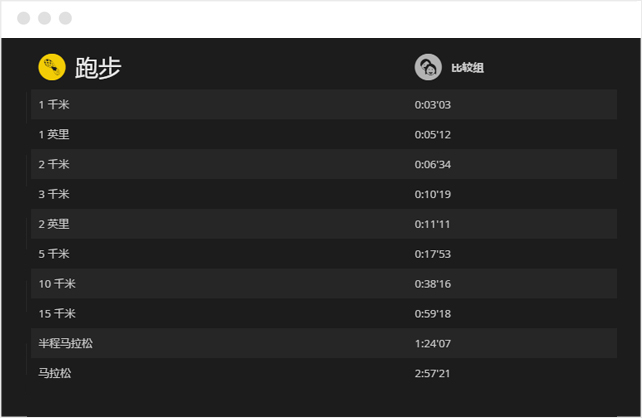Select the 15 千米 row label

[57, 314]
